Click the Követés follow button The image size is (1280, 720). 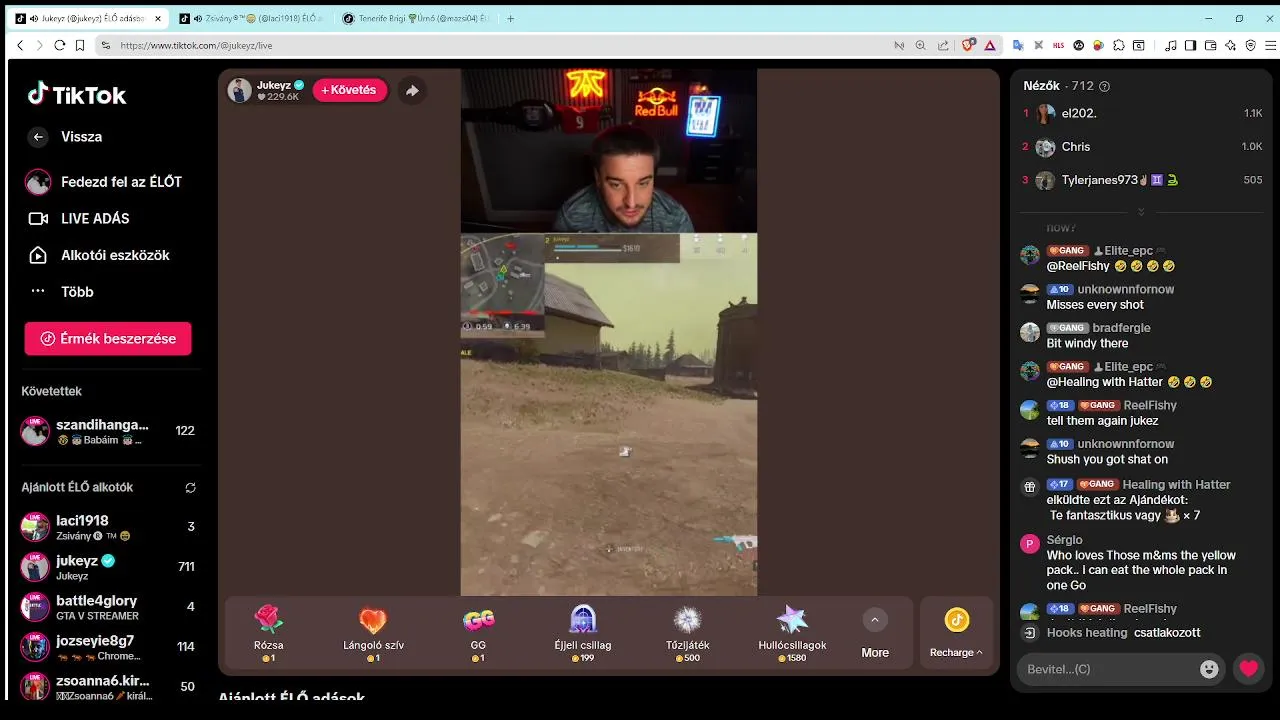click(x=350, y=90)
